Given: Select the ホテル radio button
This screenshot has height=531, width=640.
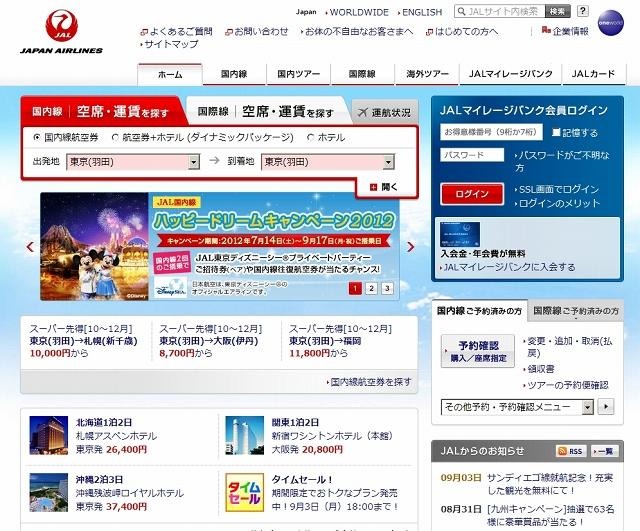Looking at the screenshot, I should pyautogui.click(x=310, y=138).
